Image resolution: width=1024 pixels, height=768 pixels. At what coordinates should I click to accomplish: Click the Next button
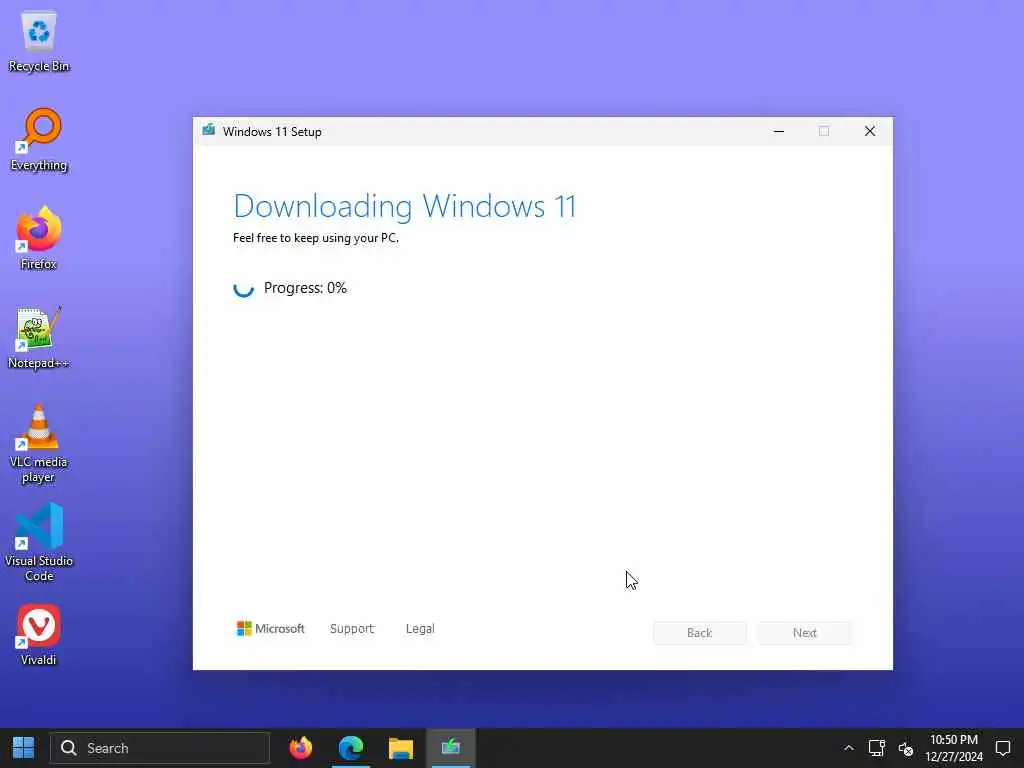click(805, 633)
